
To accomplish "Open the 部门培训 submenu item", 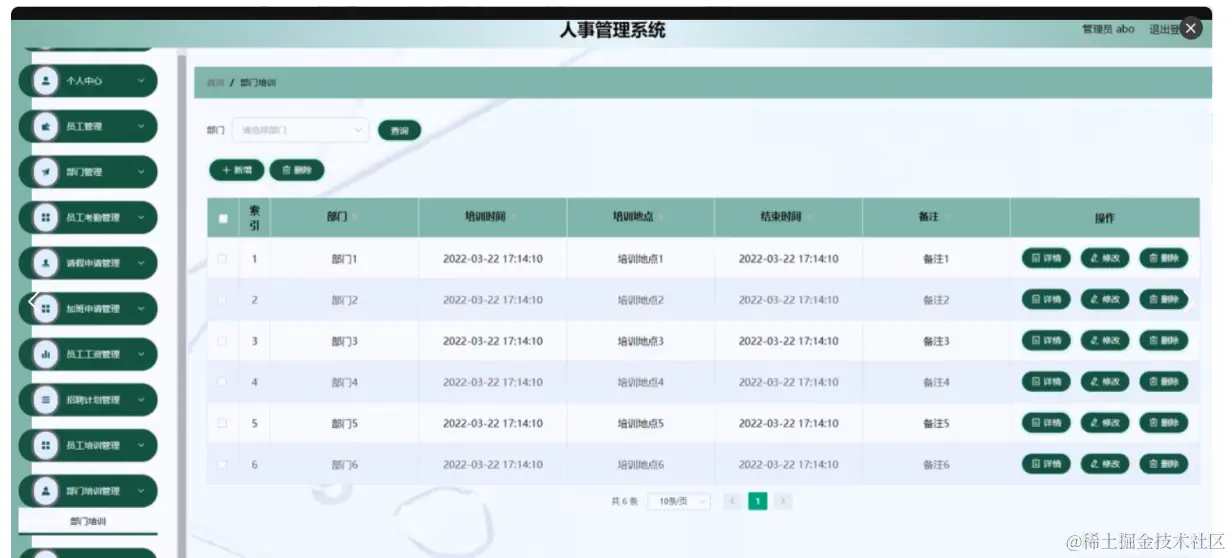I will pos(88,521).
